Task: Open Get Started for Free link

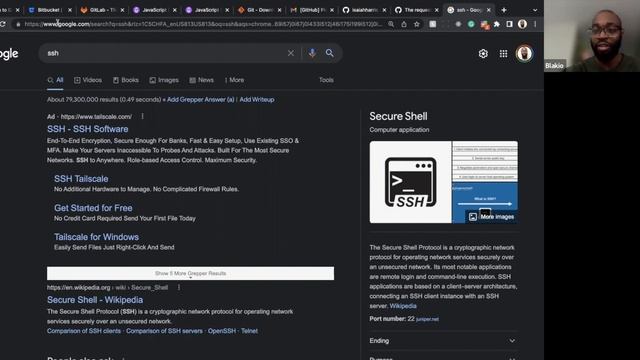Action: coord(93,208)
